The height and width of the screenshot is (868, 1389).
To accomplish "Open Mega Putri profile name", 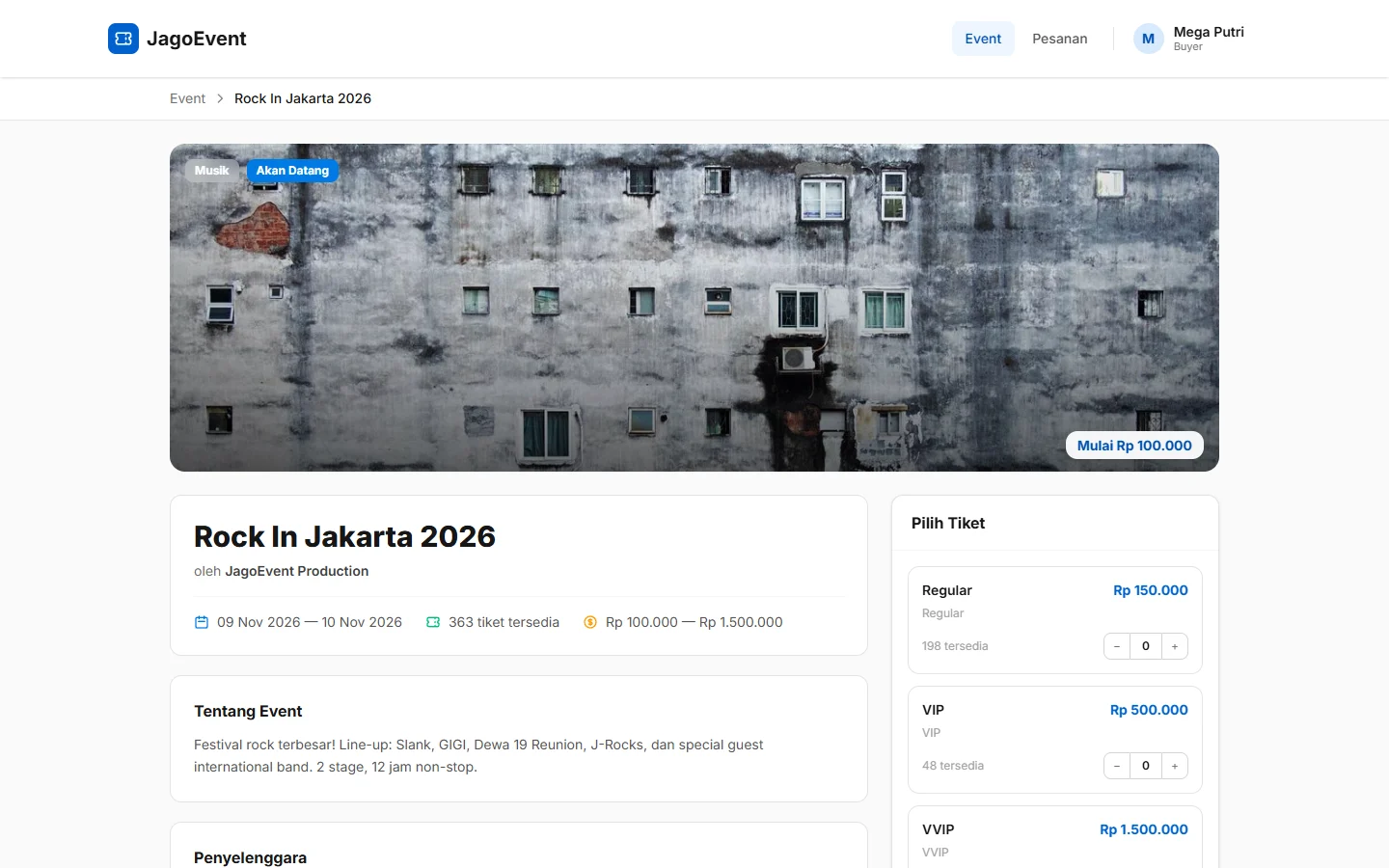I will coord(1209,32).
